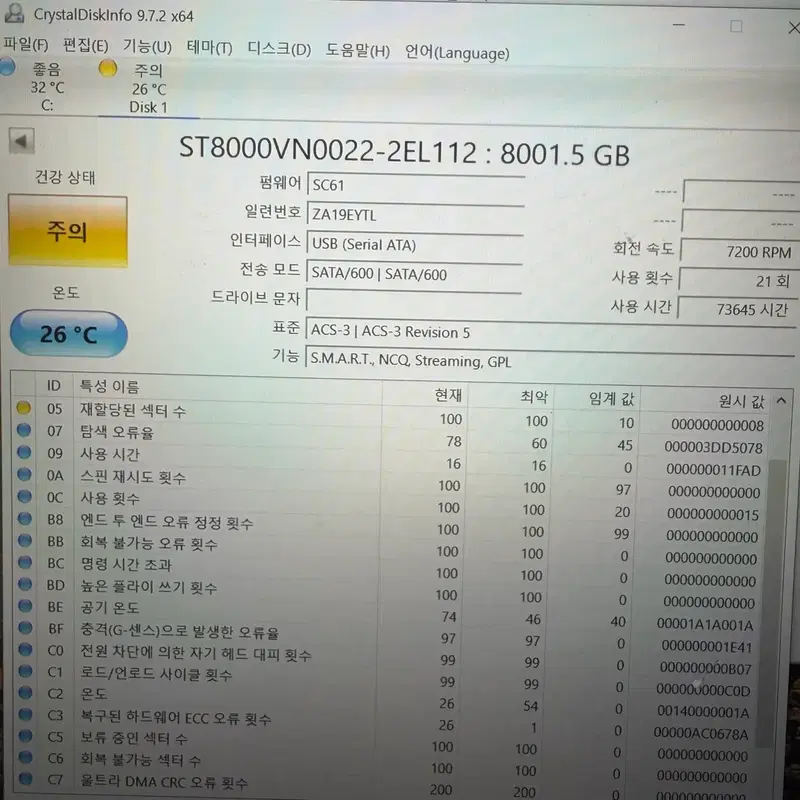Click the blue status dot for attribute C1
Image resolution: width=800 pixels, height=800 pixels.
[25, 671]
